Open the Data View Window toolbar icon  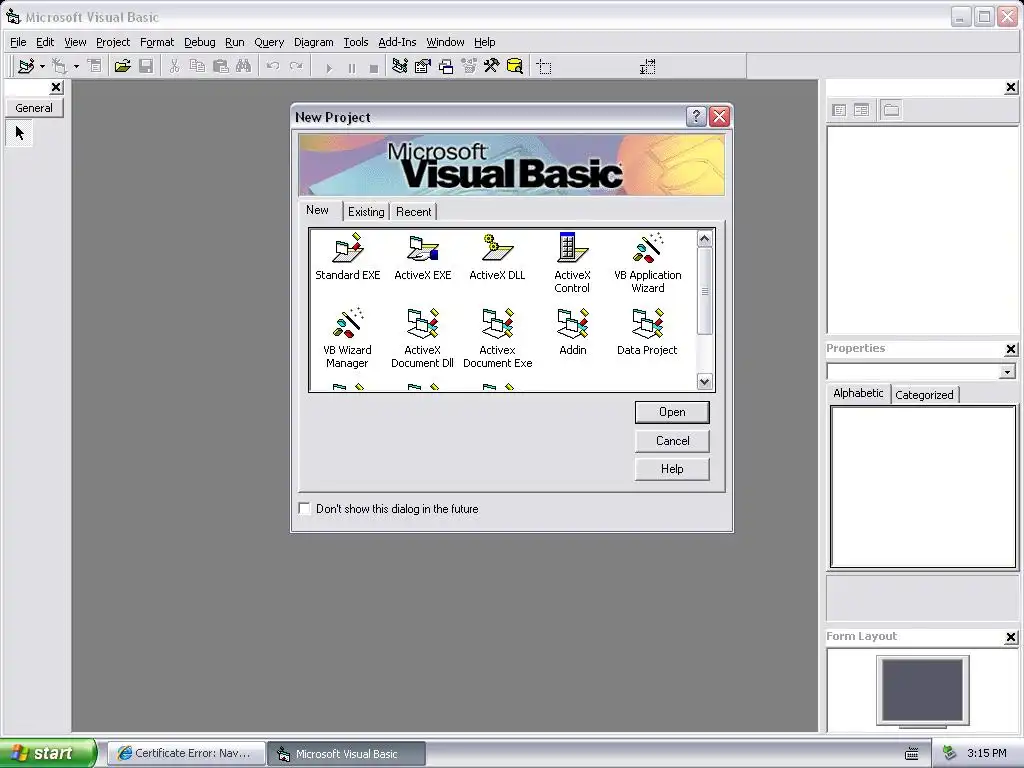[515, 67]
